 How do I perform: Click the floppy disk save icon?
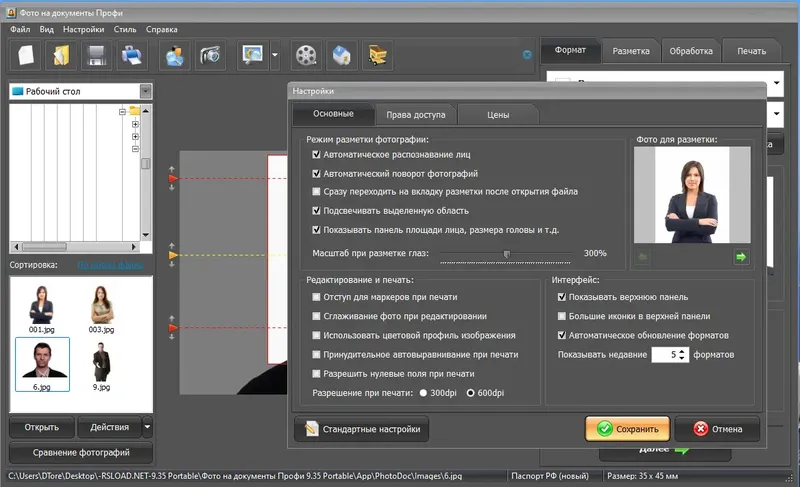pos(96,55)
